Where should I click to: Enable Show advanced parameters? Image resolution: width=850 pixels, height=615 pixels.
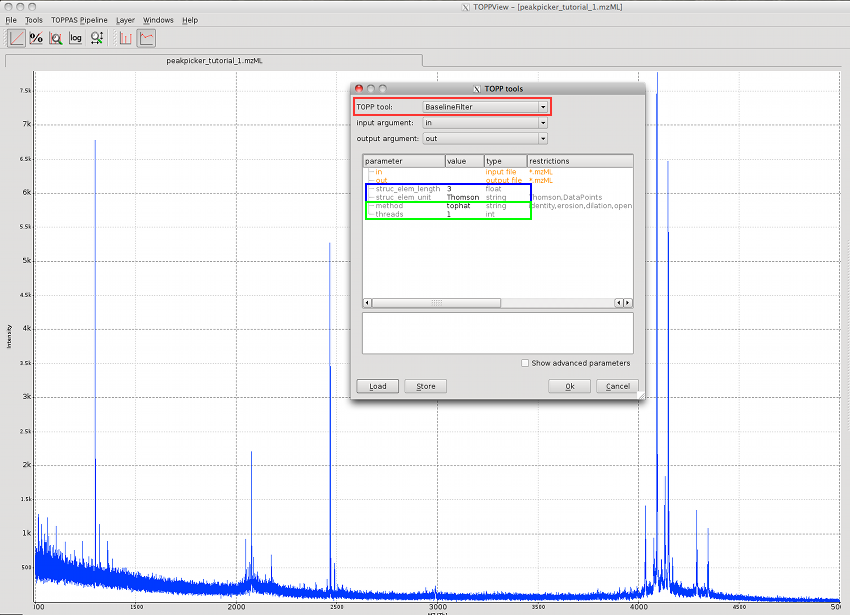(524, 363)
